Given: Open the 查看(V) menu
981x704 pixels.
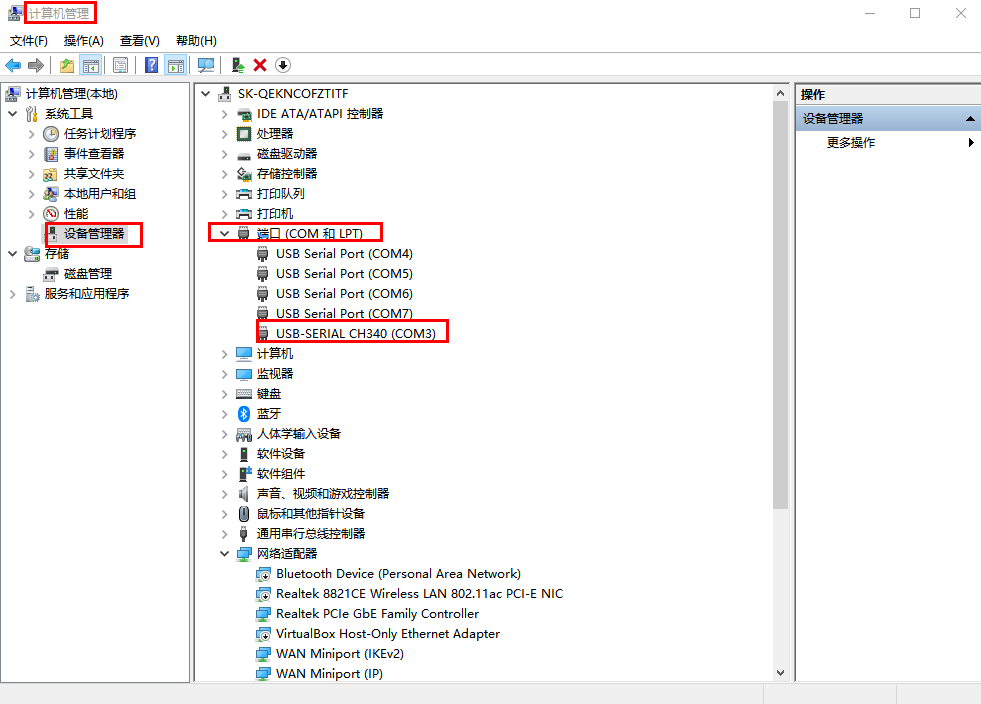Looking at the screenshot, I should pyautogui.click(x=139, y=41).
